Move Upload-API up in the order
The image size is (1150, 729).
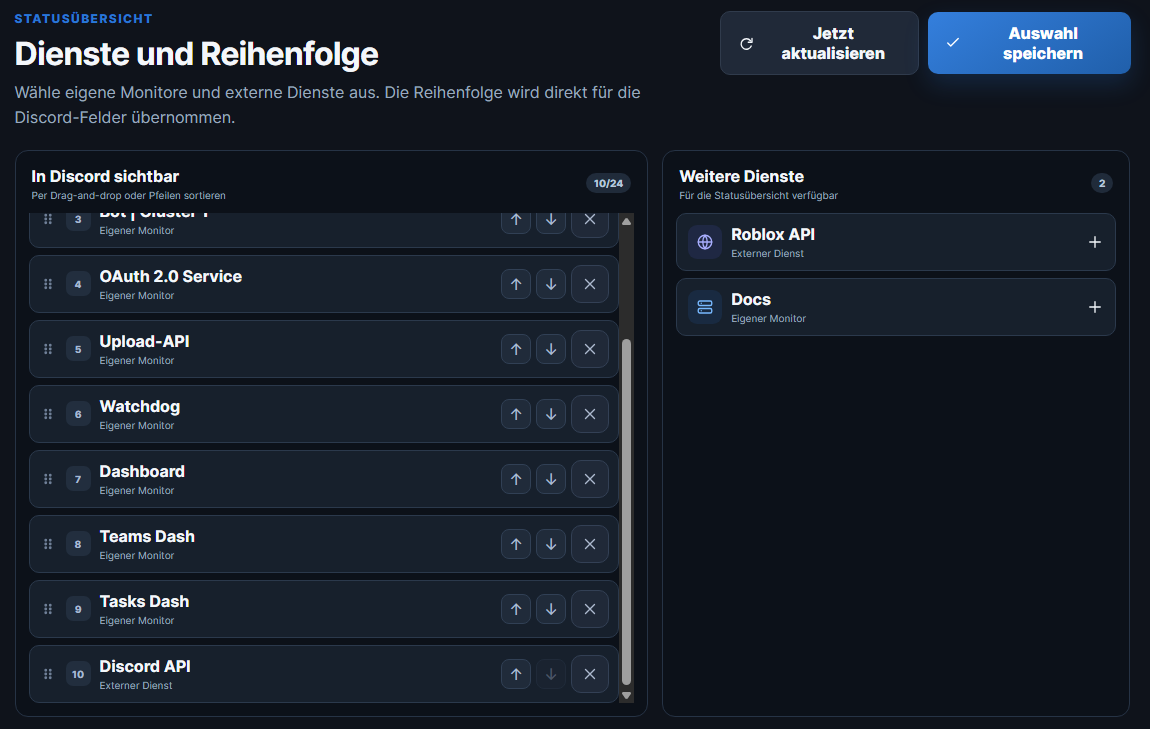point(516,349)
